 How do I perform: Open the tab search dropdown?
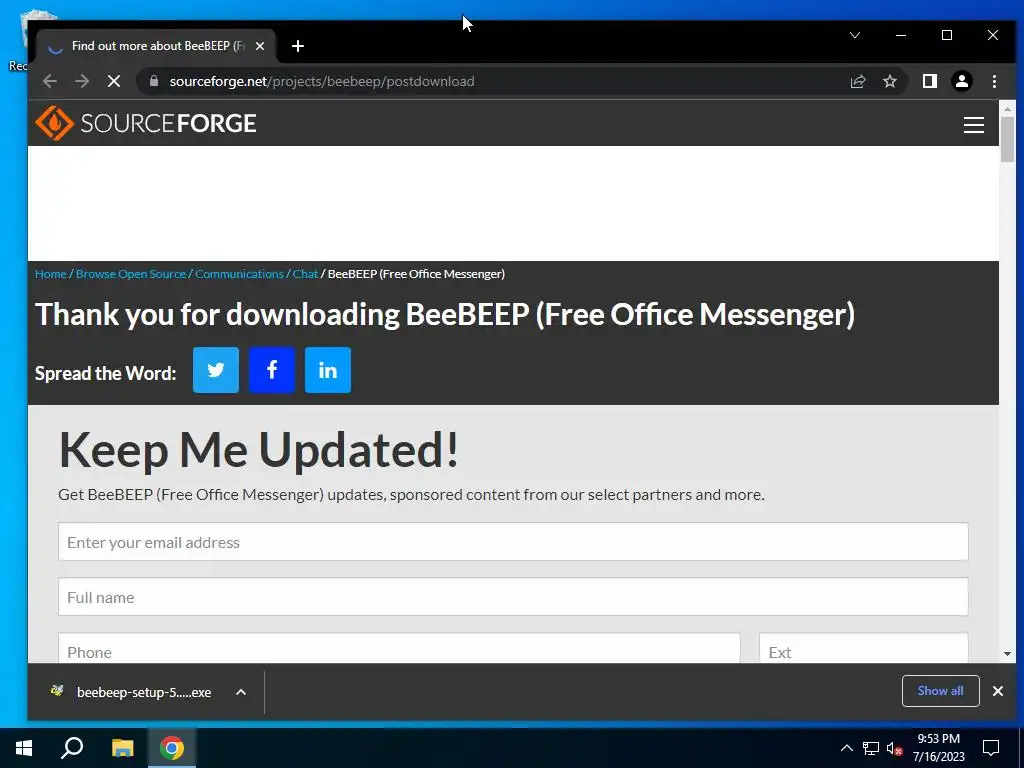(x=855, y=35)
